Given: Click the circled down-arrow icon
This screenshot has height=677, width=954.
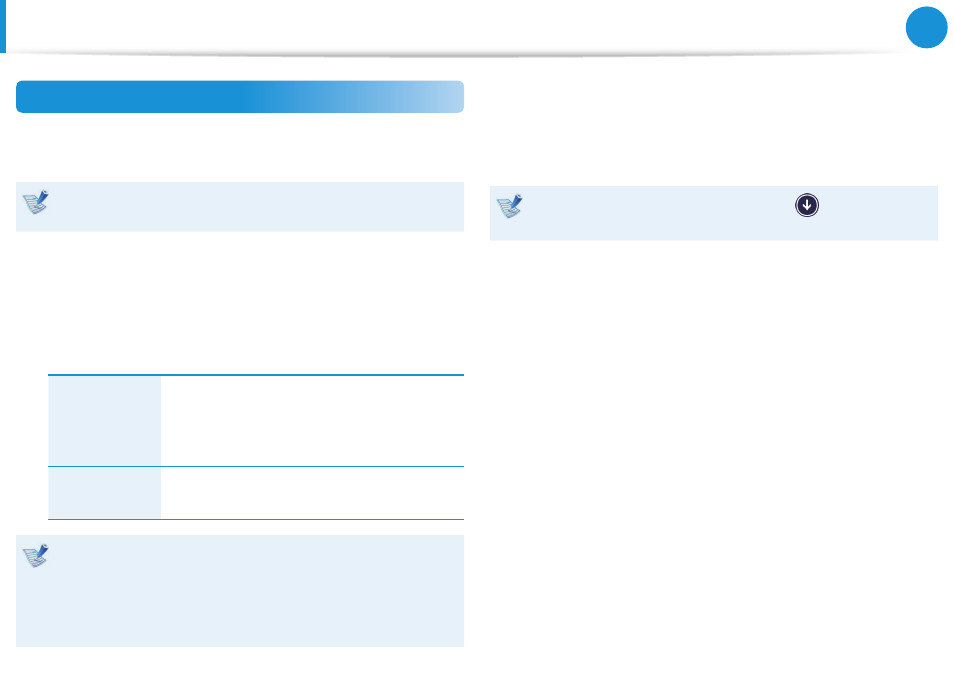Looking at the screenshot, I should [x=807, y=205].
